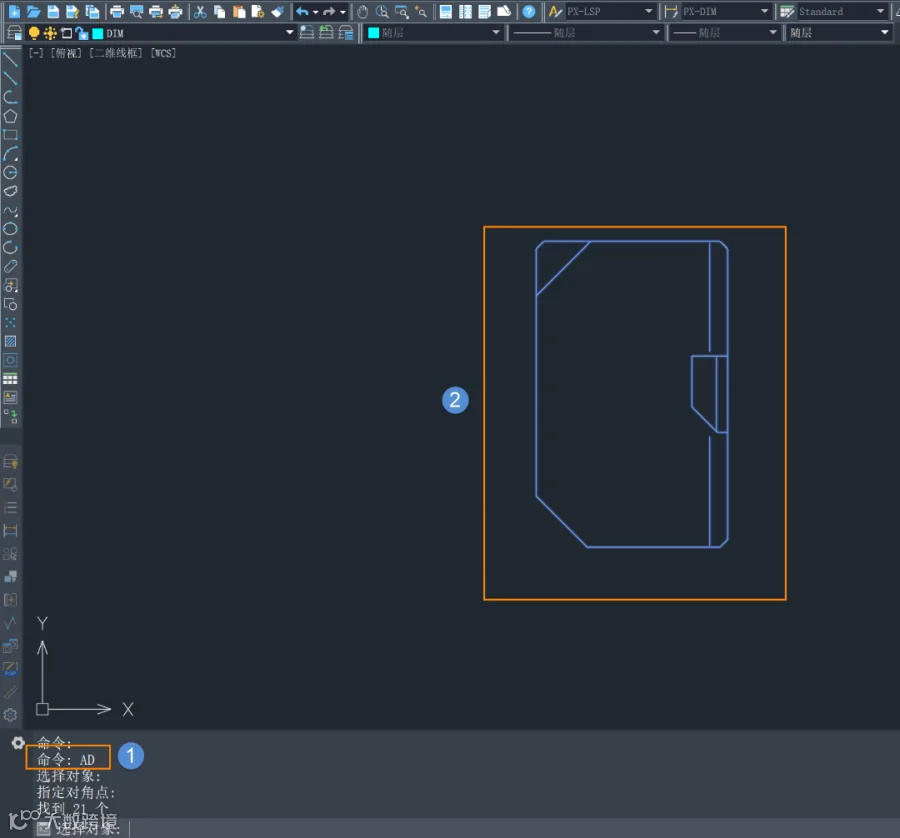The width and height of the screenshot is (900, 838).
Task: Open the PX-LSP text style dropdown
Action: click(649, 11)
